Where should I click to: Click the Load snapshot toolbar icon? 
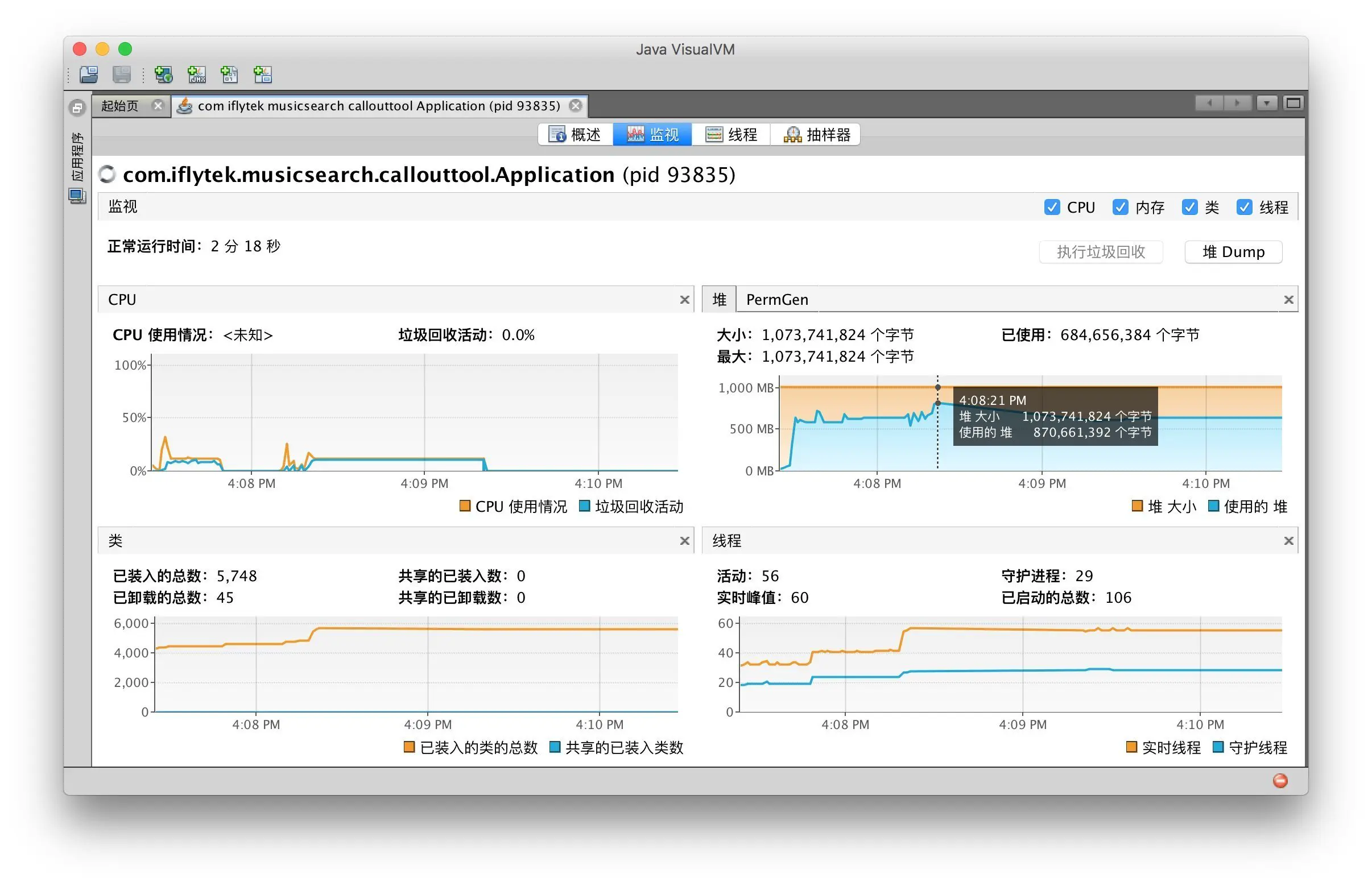tap(89, 74)
